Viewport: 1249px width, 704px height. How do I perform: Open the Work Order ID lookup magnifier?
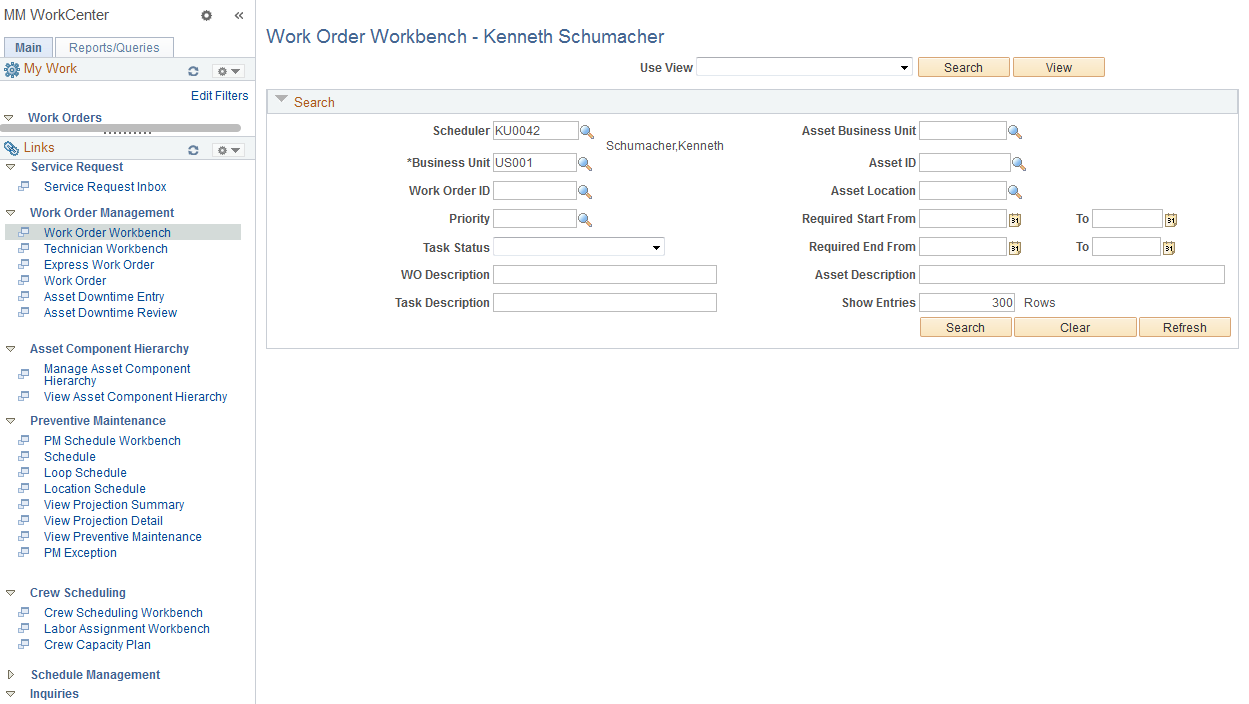point(585,191)
